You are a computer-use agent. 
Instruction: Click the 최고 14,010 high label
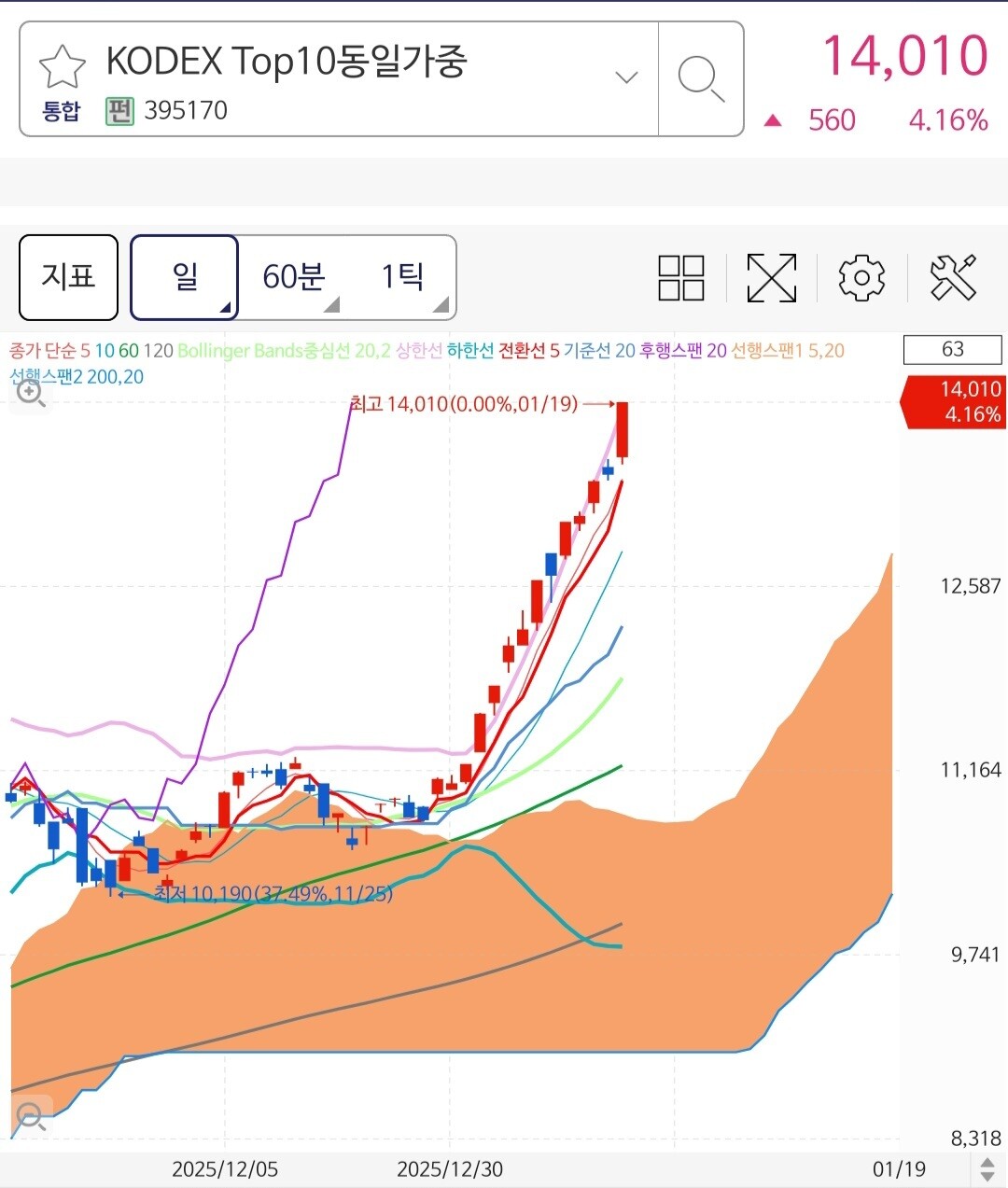(464, 404)
